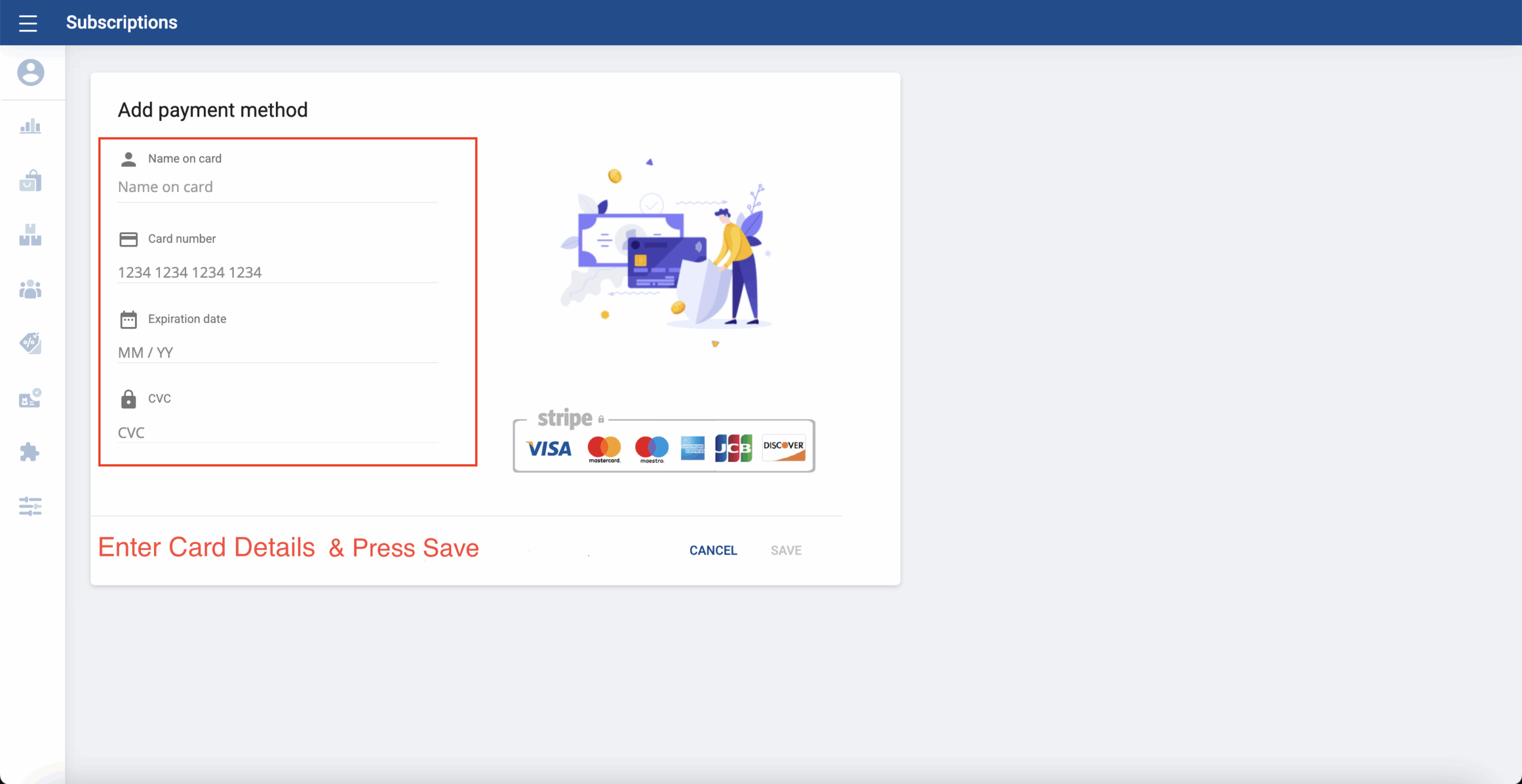Open the people group sidebar icon
Screen dimensions: 1522x784
coord(30,289)
